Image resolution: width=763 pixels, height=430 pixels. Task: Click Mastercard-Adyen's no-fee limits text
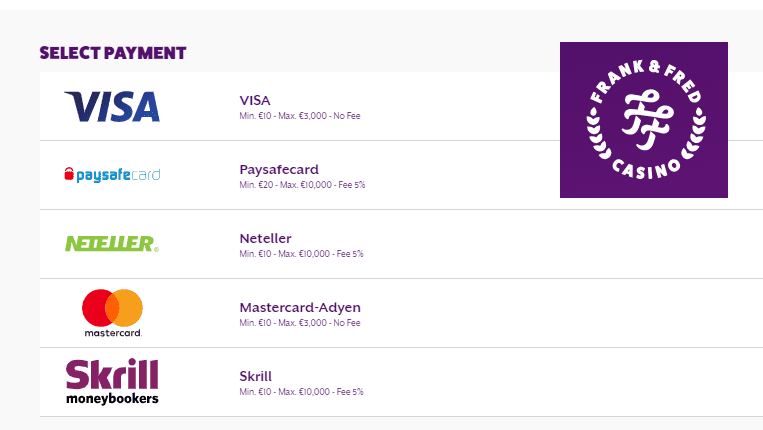(x=300, y=323)
